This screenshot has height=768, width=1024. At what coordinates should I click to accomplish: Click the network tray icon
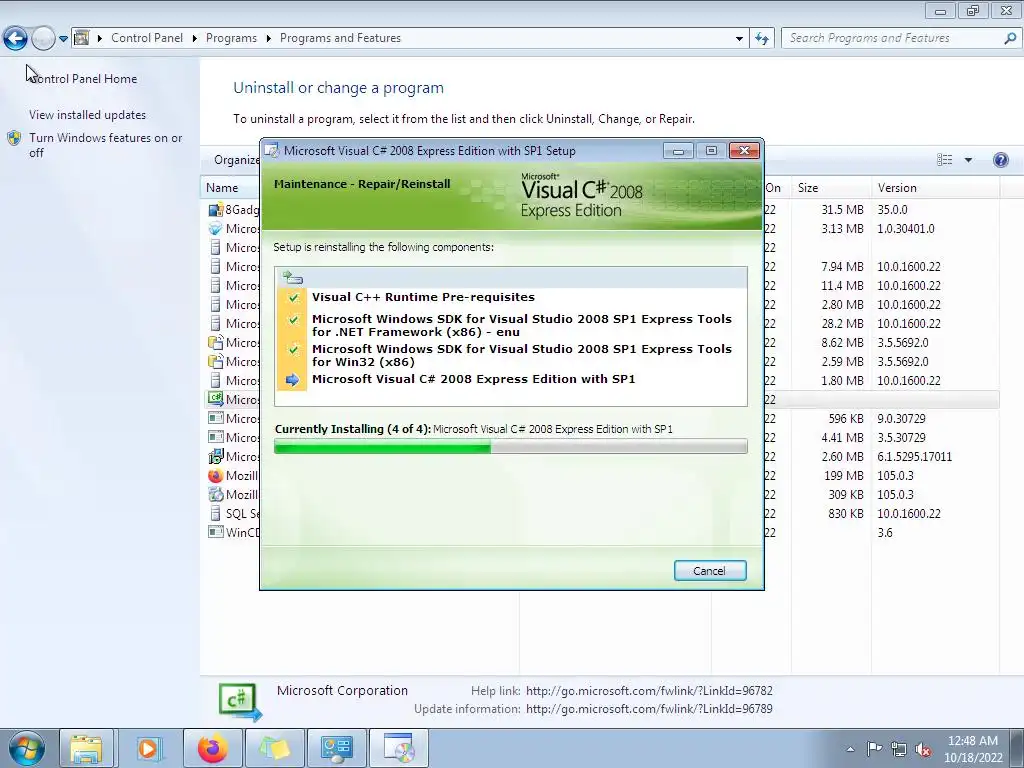(x=899, y=750)
